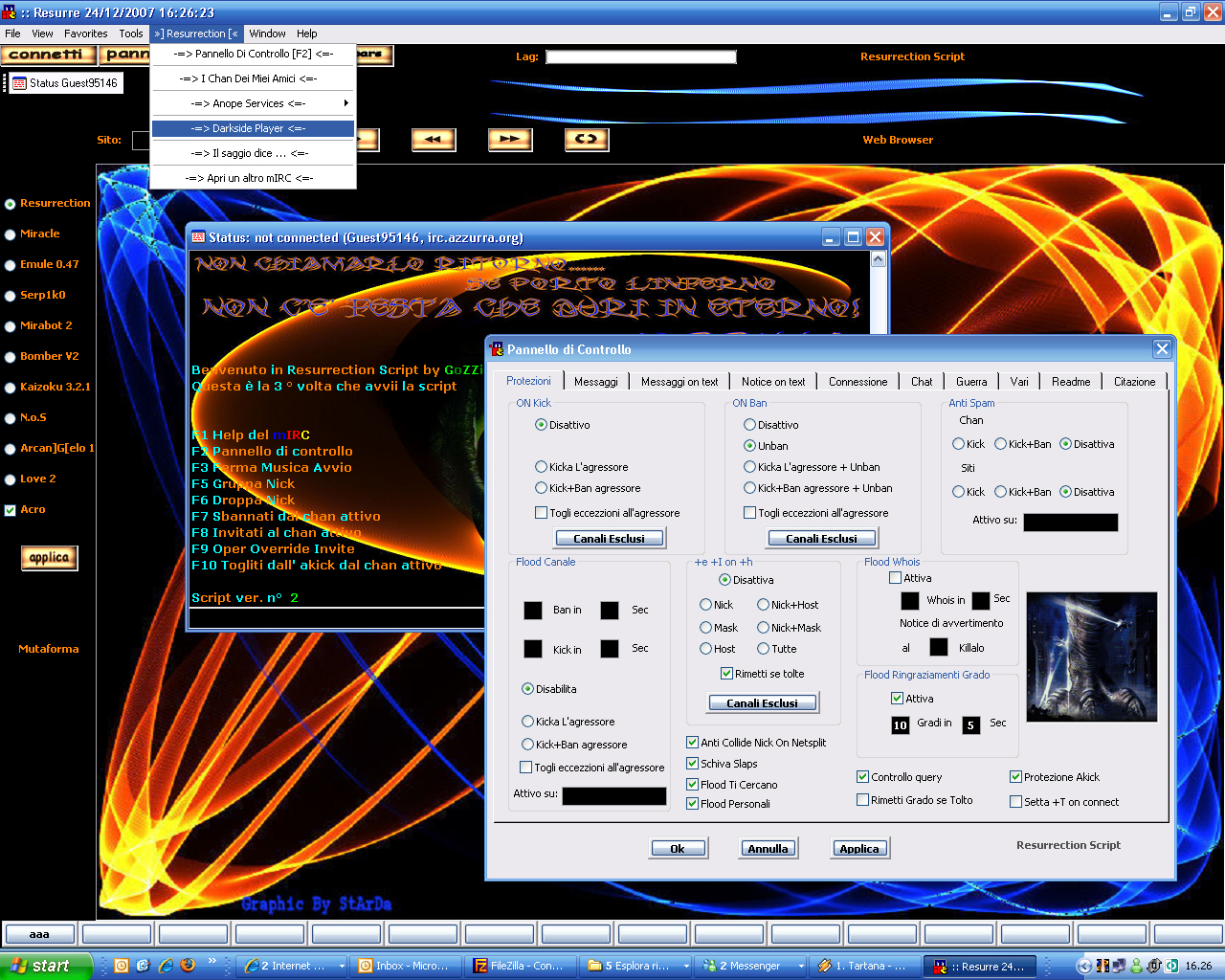Viewport: 1225px width, 980px height.
Task: Click the Applica button in Pannello di Controllo
Action: coord(858,849)
